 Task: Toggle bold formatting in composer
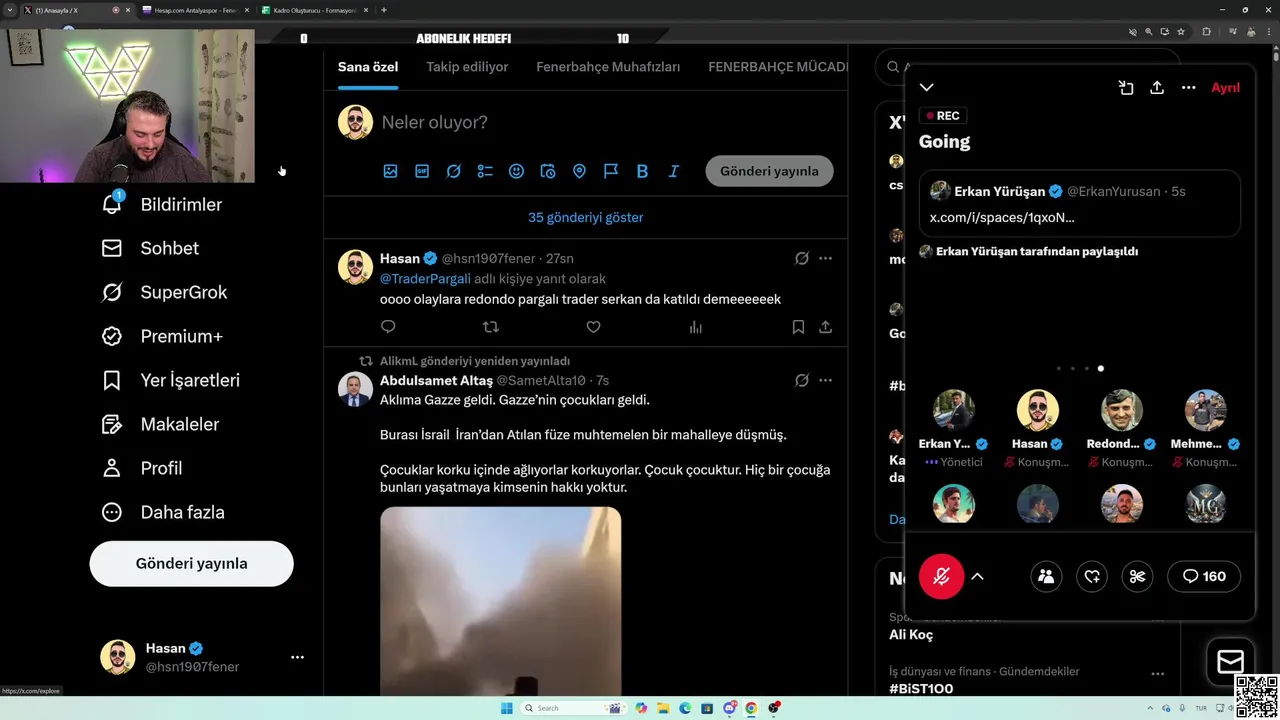642,171
